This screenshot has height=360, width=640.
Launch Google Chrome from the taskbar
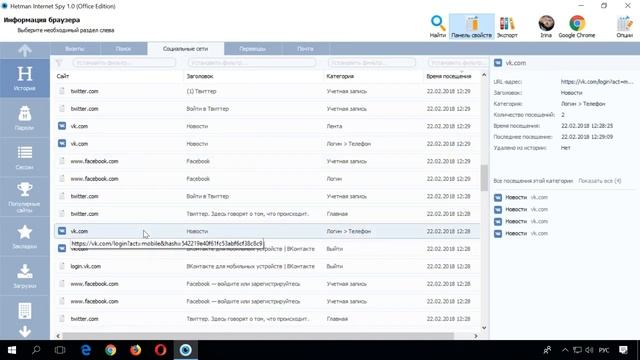111,350
